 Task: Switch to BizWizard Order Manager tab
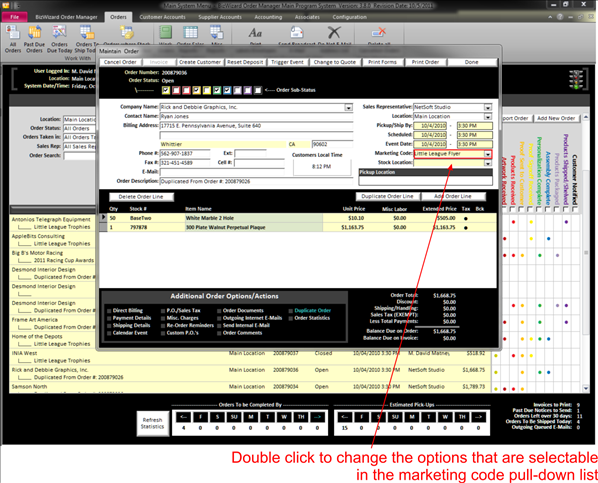click(x=66, y=17)
